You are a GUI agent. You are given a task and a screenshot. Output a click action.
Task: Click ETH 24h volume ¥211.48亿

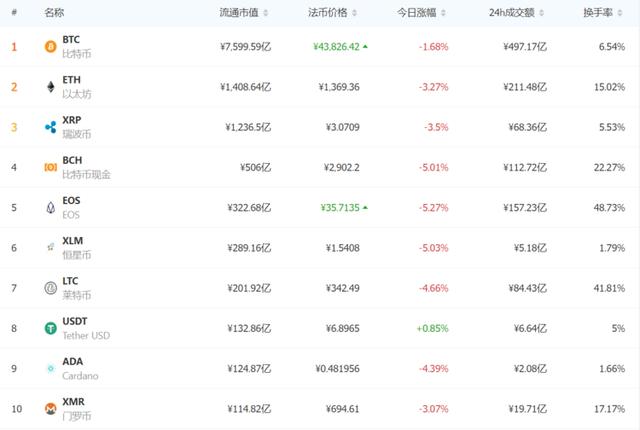coord(525,87)
